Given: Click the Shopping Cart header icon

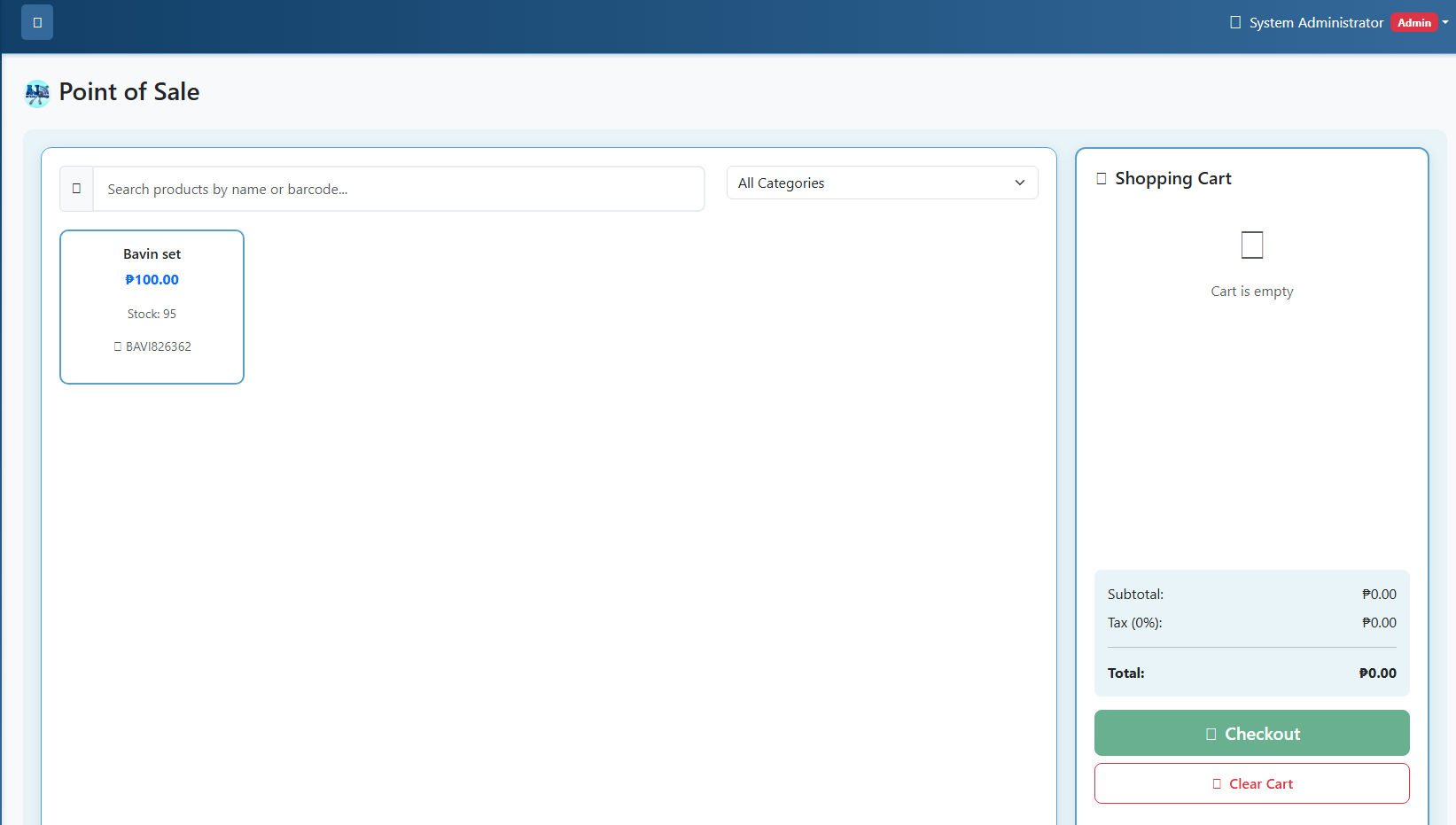Looking at the screenshot, I should (1102, 179).
